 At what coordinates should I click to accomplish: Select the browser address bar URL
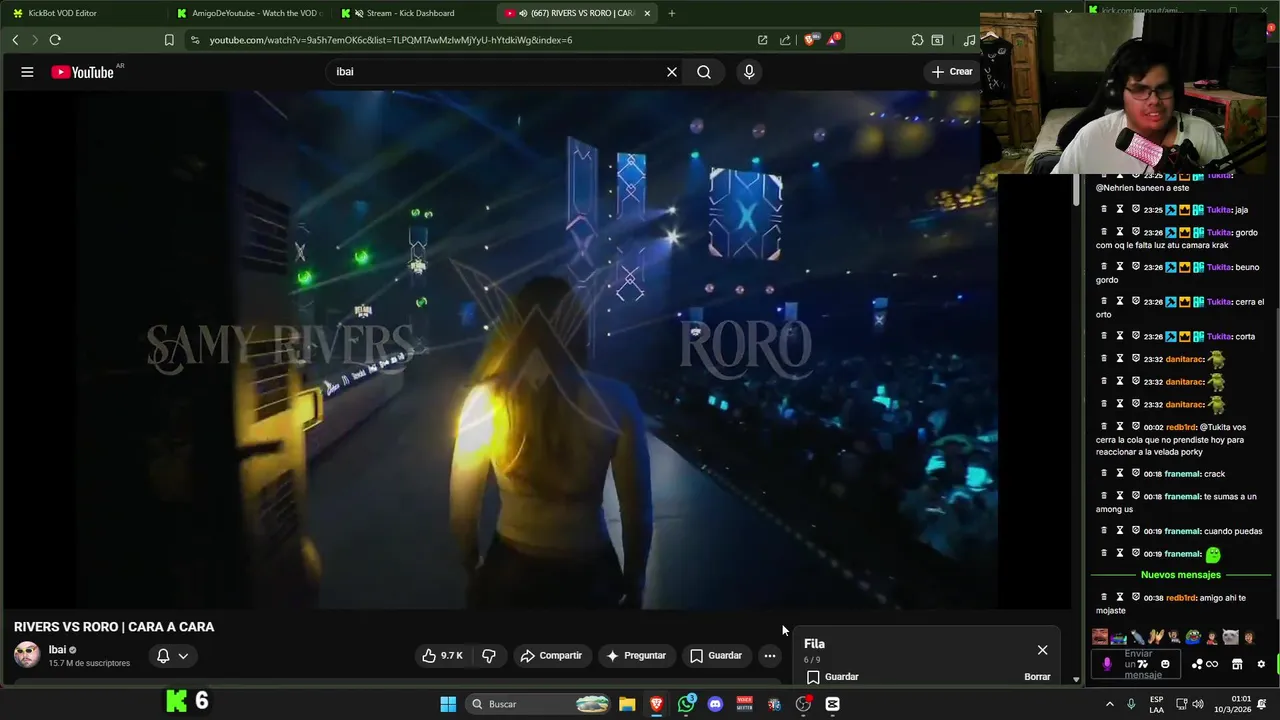[x=390, y=40]
